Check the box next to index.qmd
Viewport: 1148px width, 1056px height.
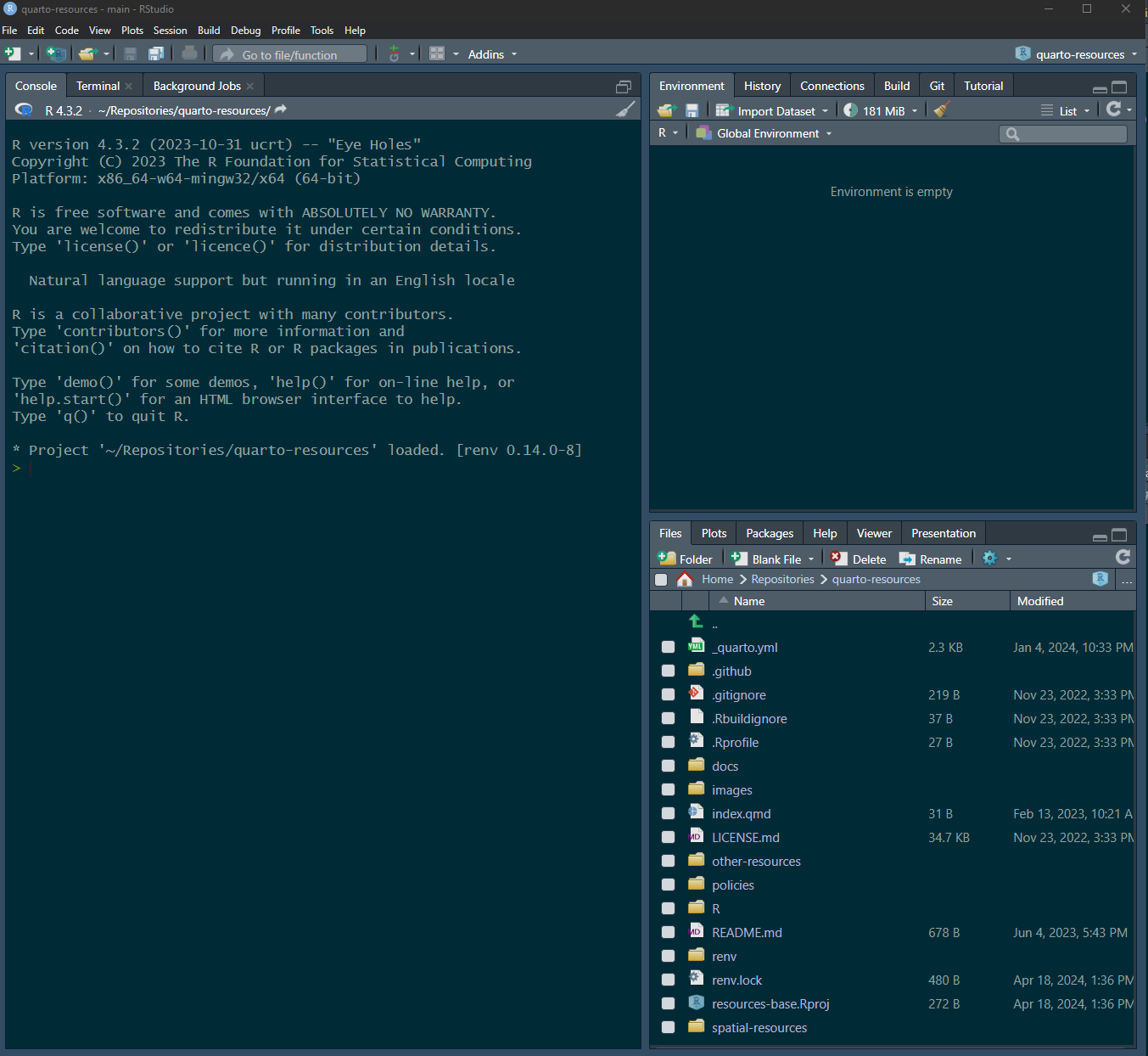click(x=669, y=813)
